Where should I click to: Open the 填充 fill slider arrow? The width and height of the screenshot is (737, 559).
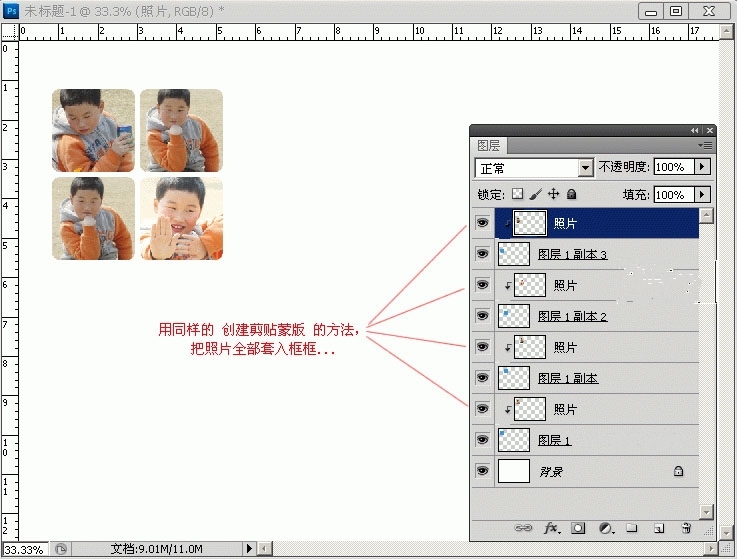pyautogui.click(x=703, y=194)
